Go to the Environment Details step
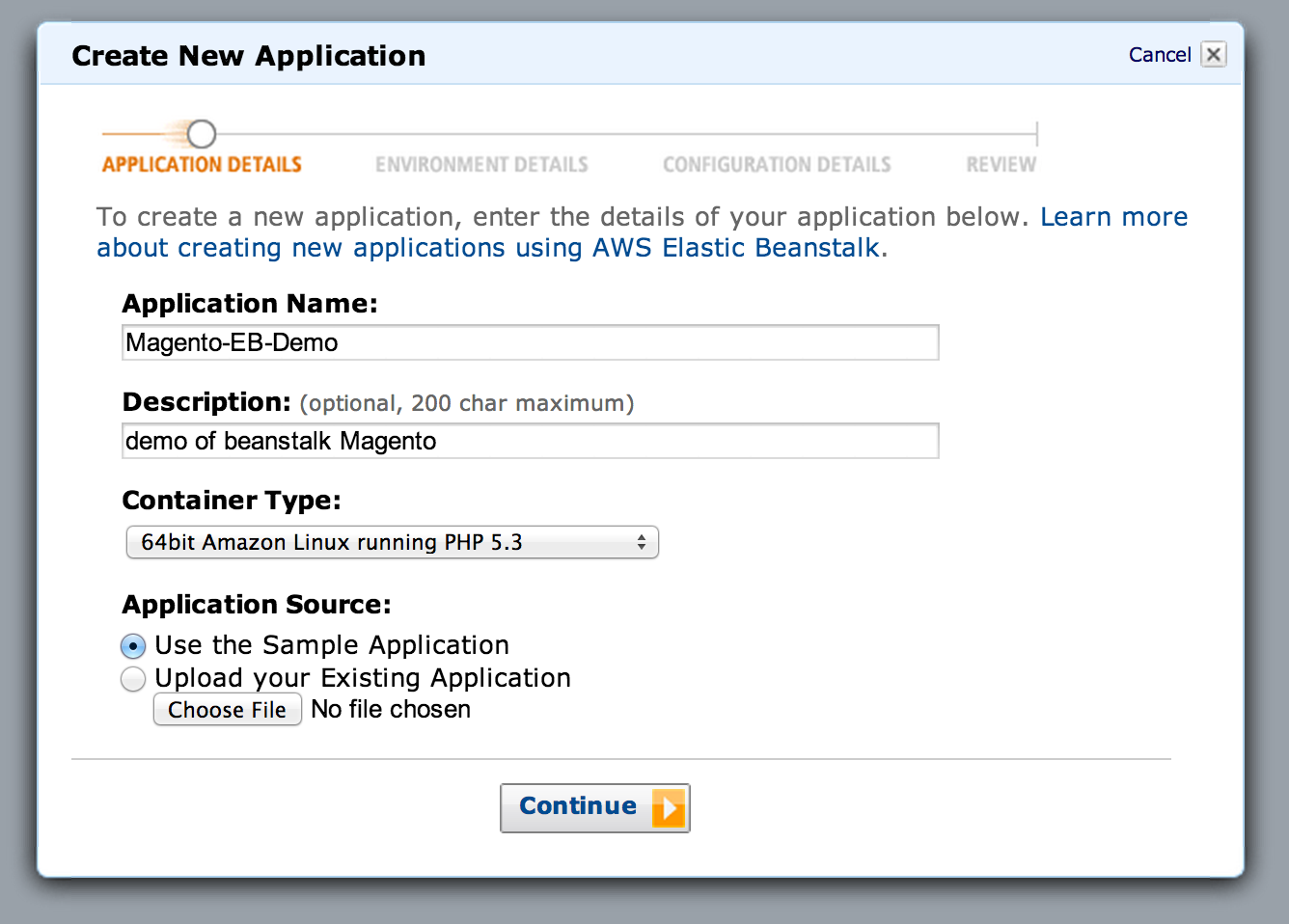The width and height of the screenshot is (1289, 924). click(481, 165)
